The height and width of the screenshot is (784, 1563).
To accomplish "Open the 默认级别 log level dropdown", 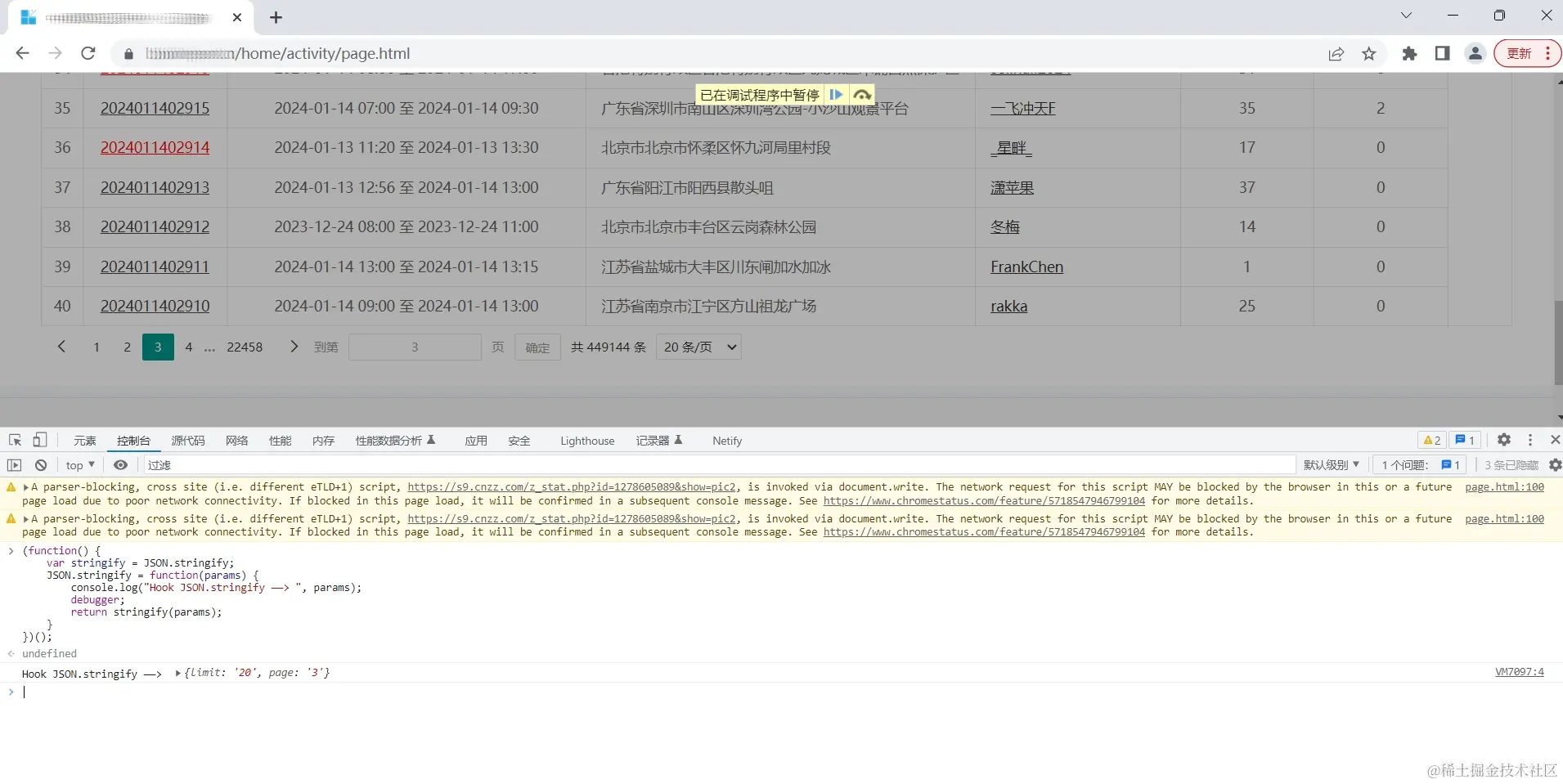I will pyautogui.click(x=1331, y=465).
